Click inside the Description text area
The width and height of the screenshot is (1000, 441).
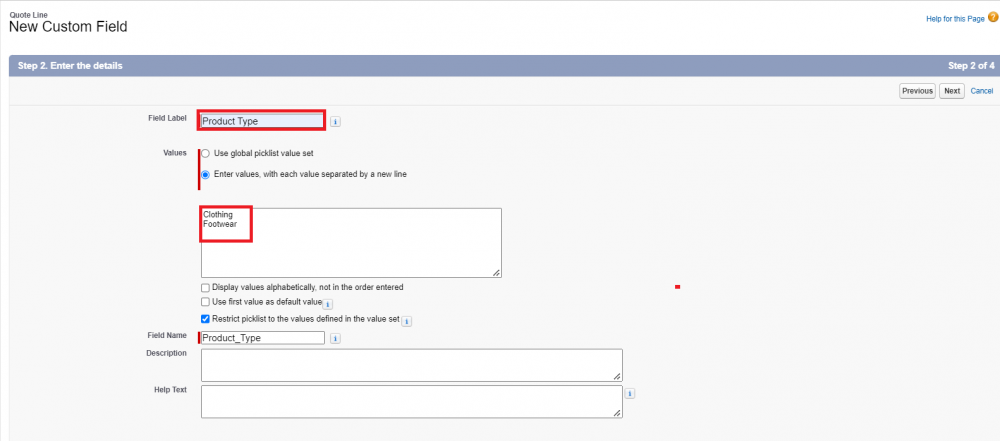[411, 365]
